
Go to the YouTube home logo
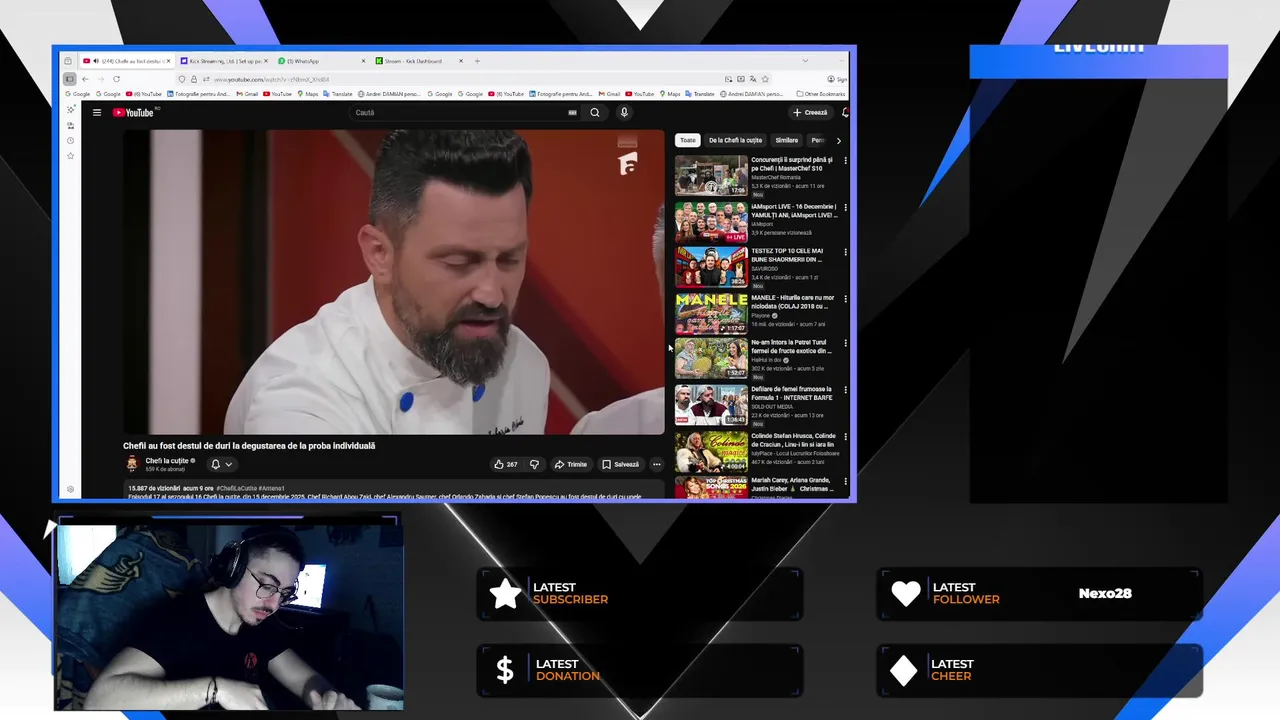coord(133,113)
